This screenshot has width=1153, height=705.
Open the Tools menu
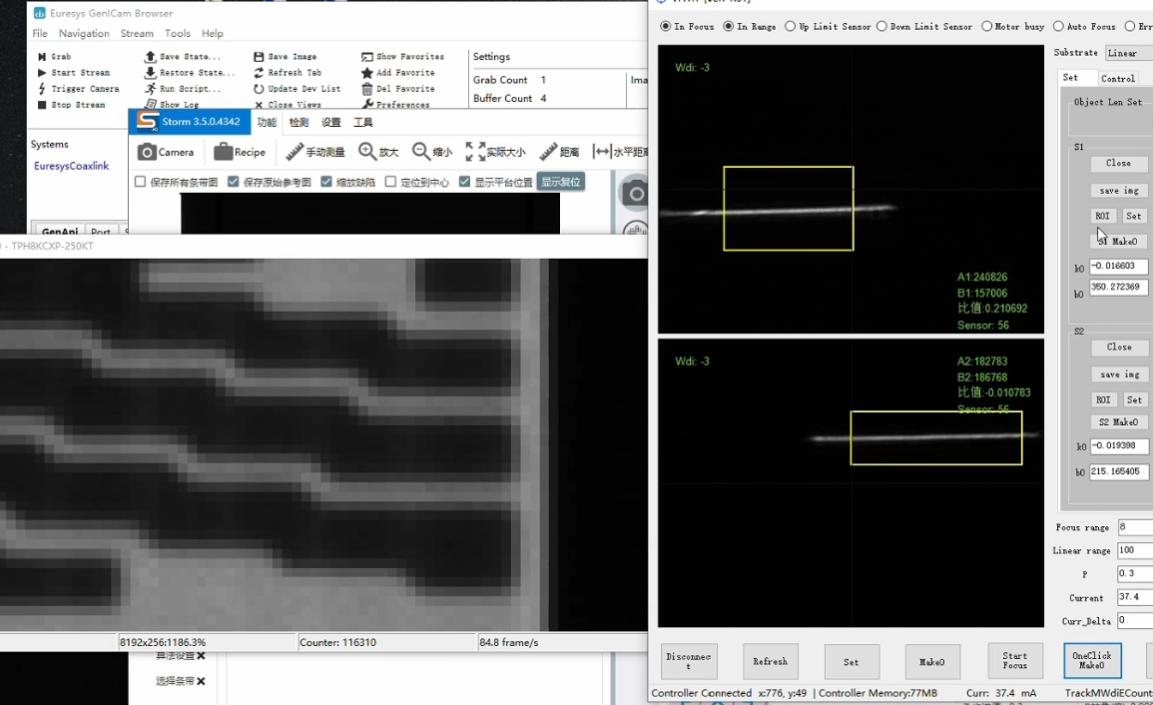coord(177,33)
